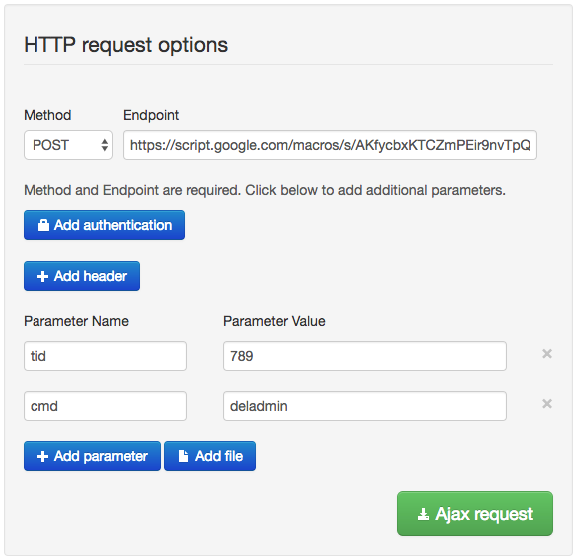Click the plus icon on Add parameter
This screenshot has height=560, width=577.
coord(42,456)
